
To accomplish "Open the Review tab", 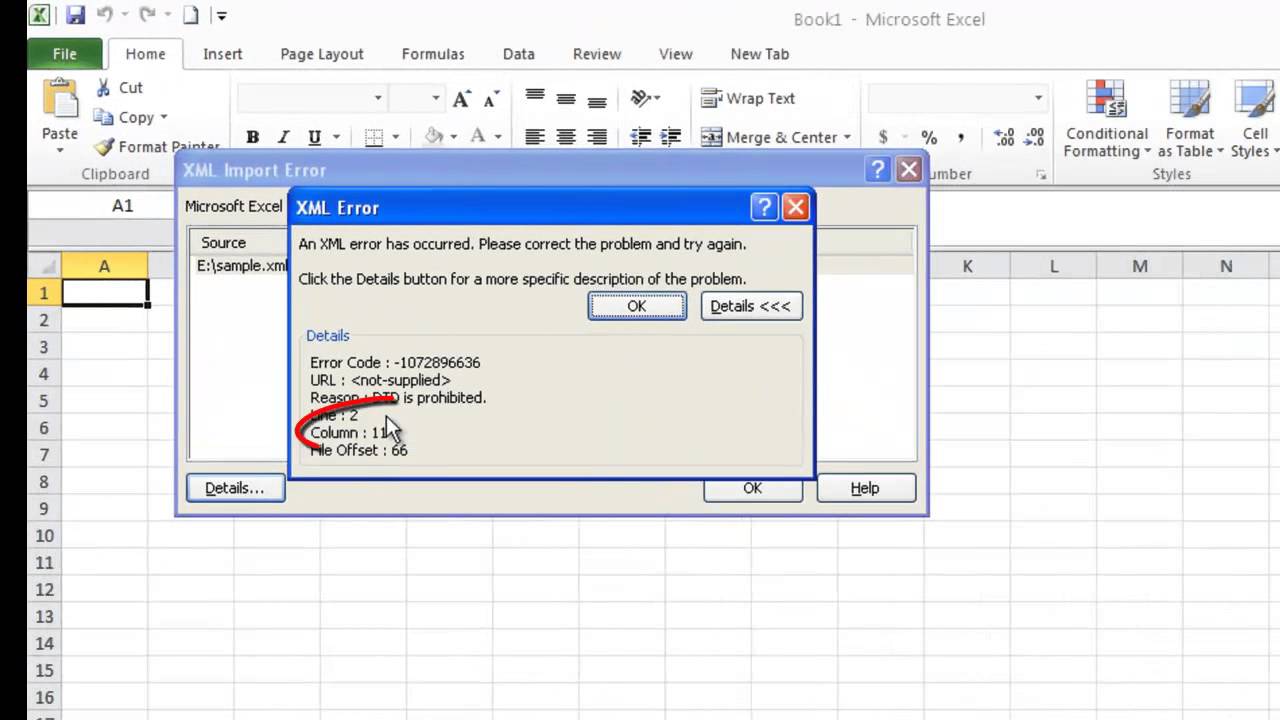I will pos(597,54).
